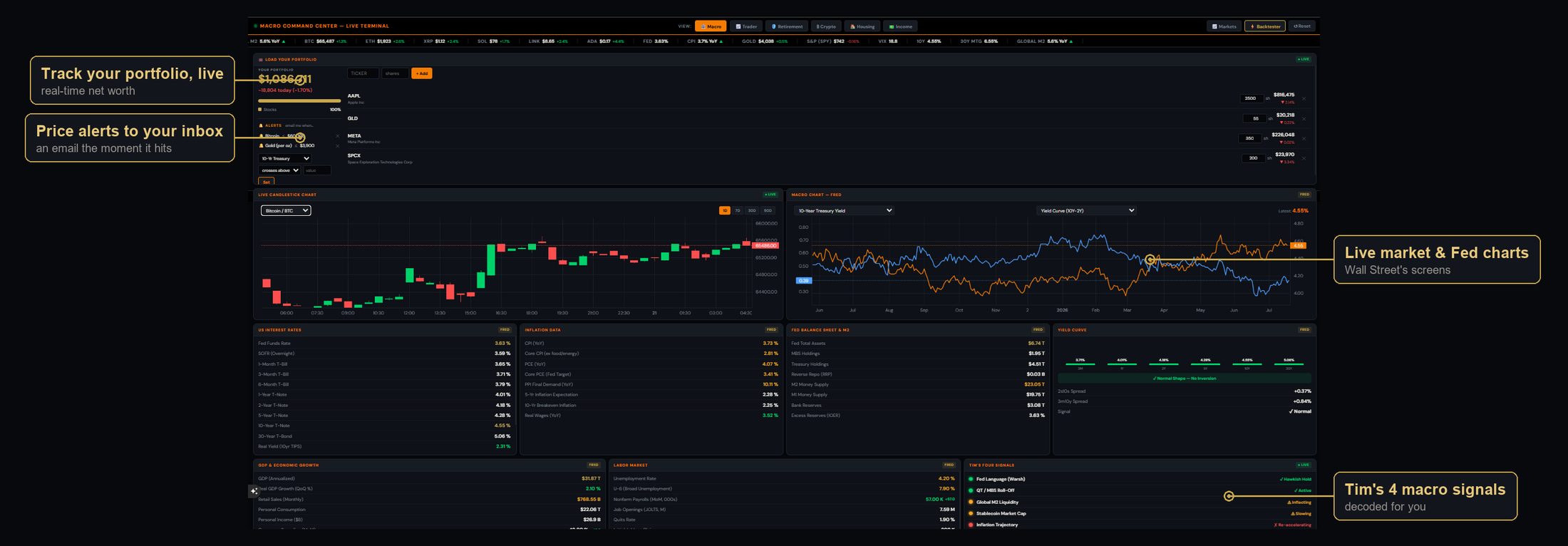
Task: Click the GOLD $4,038 ticker item
Action: [764, 41]
